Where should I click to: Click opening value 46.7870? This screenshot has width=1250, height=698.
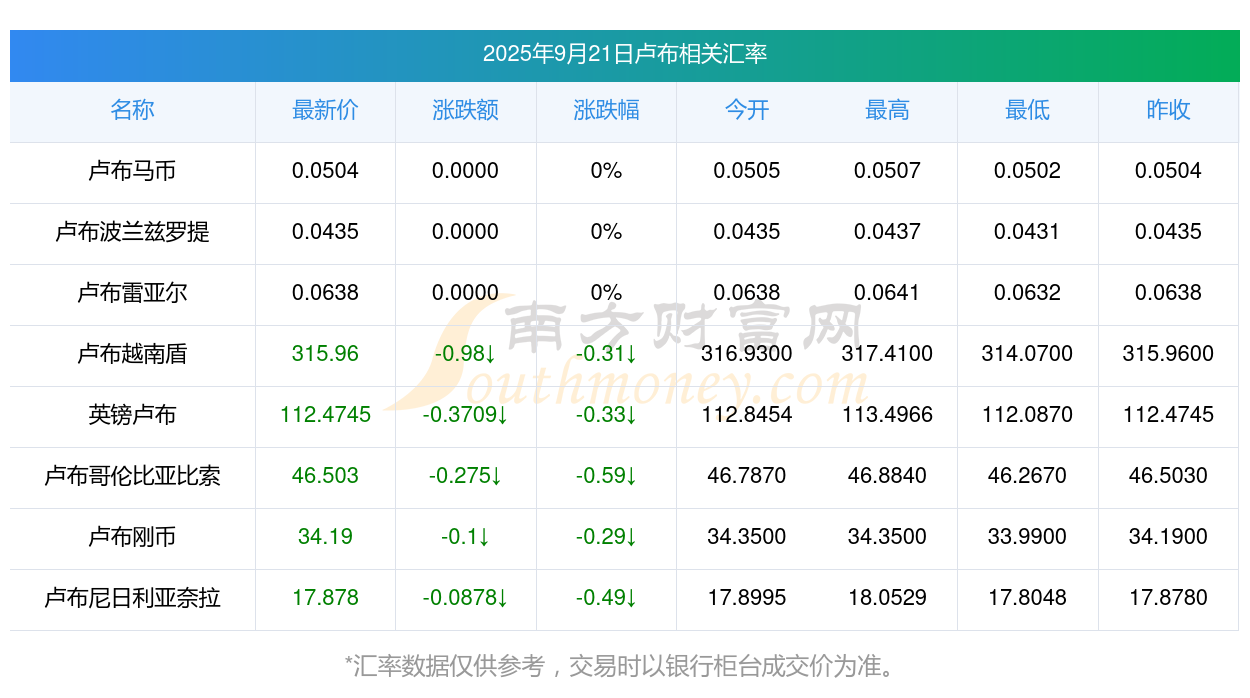click(747, 476)
